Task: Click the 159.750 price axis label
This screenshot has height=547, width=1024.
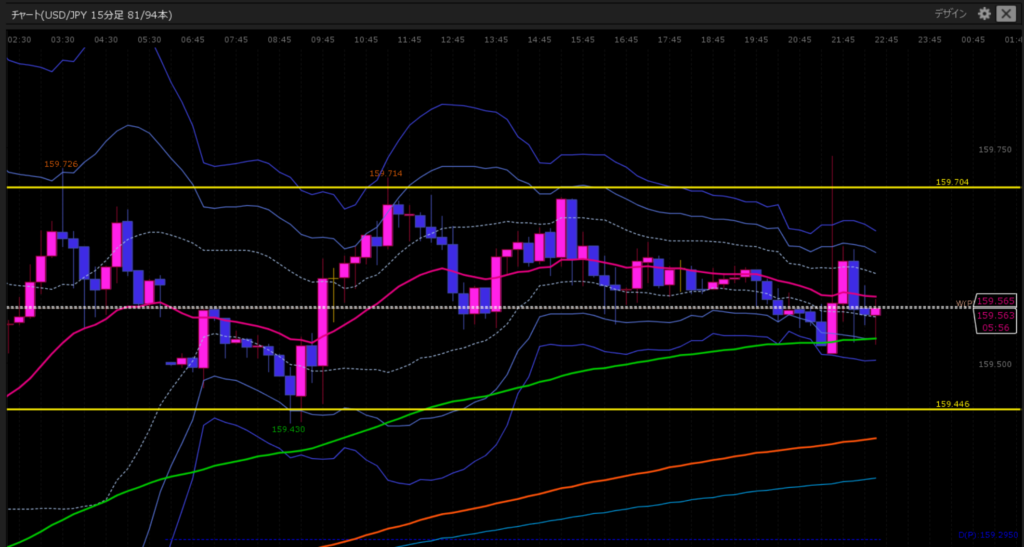Action: 996,149
